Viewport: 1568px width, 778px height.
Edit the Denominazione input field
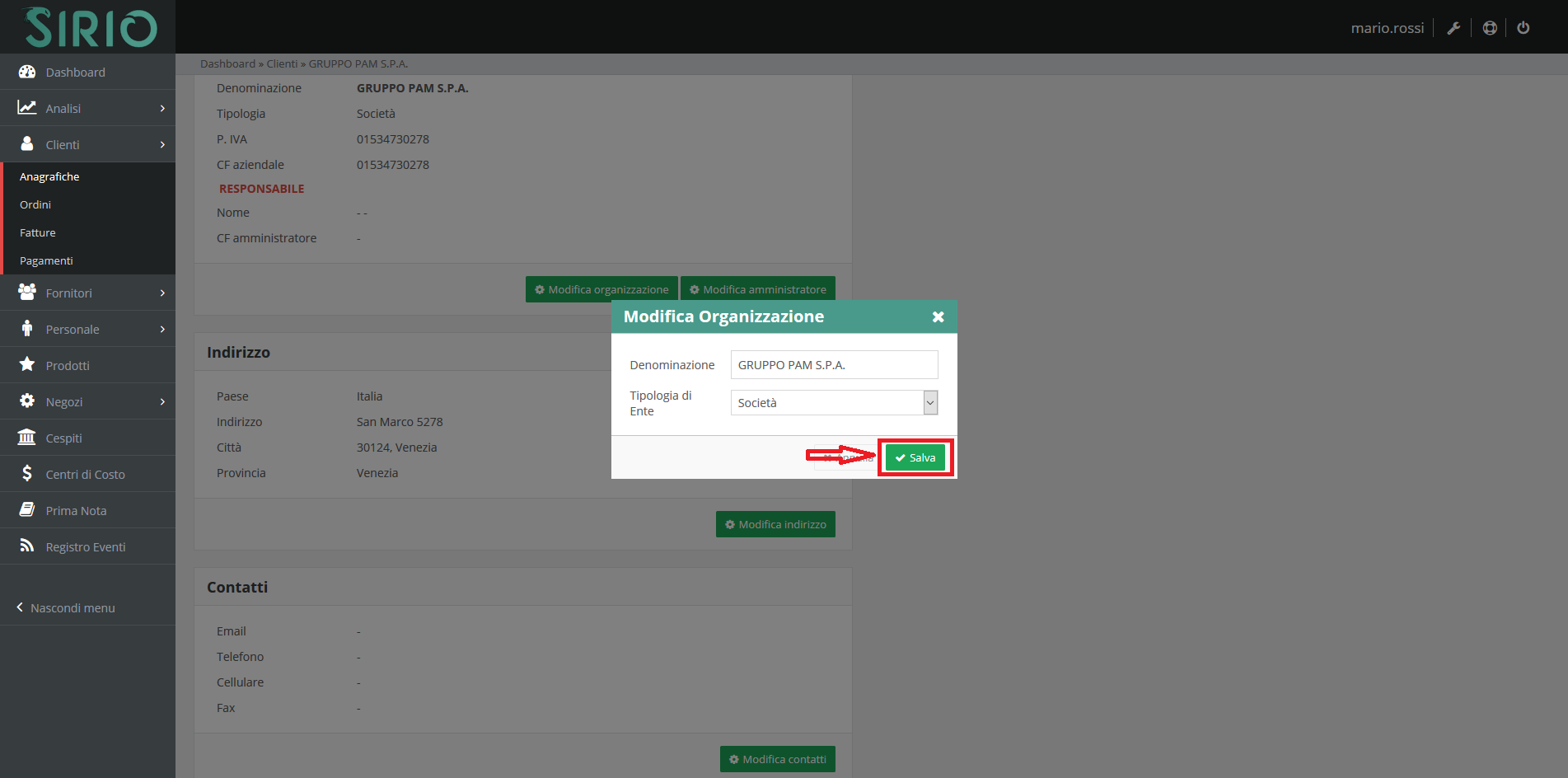click(834, 365)
